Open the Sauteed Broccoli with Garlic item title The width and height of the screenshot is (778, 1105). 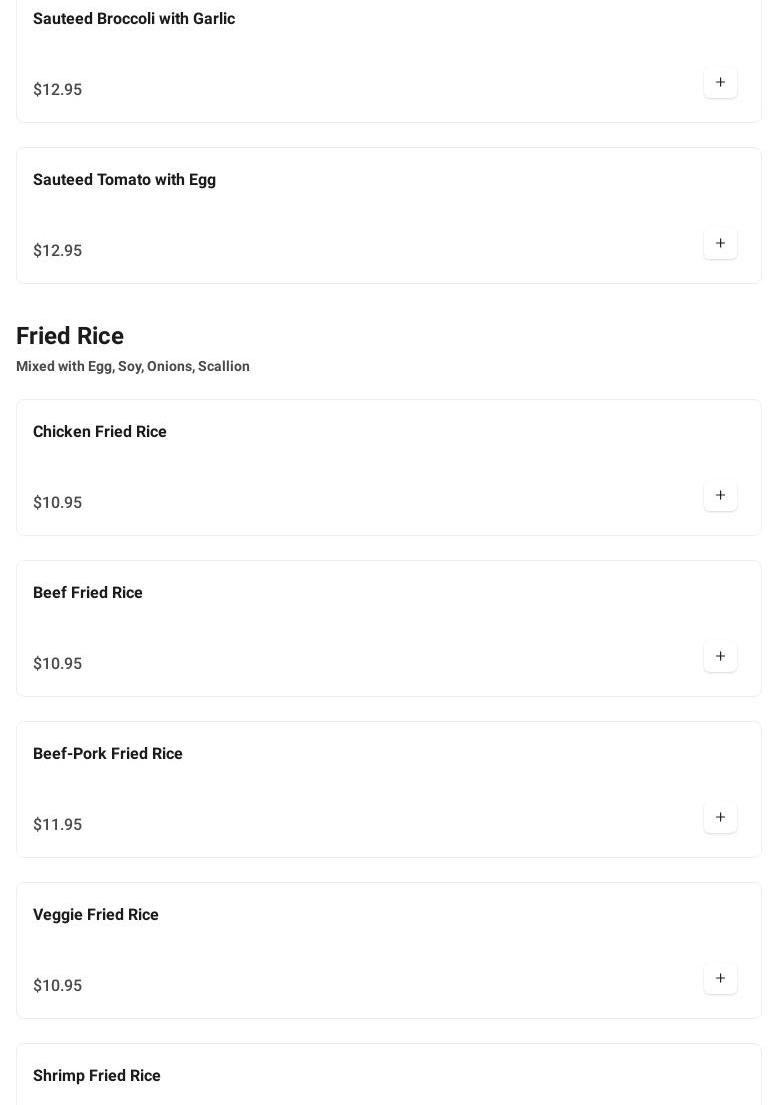coord(134,19)
